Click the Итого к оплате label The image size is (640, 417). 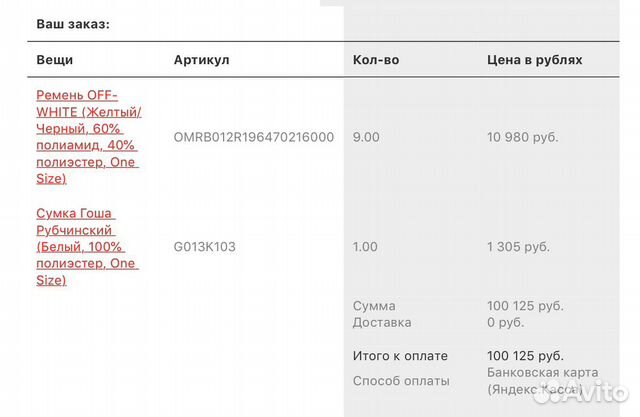coord(400,356)
